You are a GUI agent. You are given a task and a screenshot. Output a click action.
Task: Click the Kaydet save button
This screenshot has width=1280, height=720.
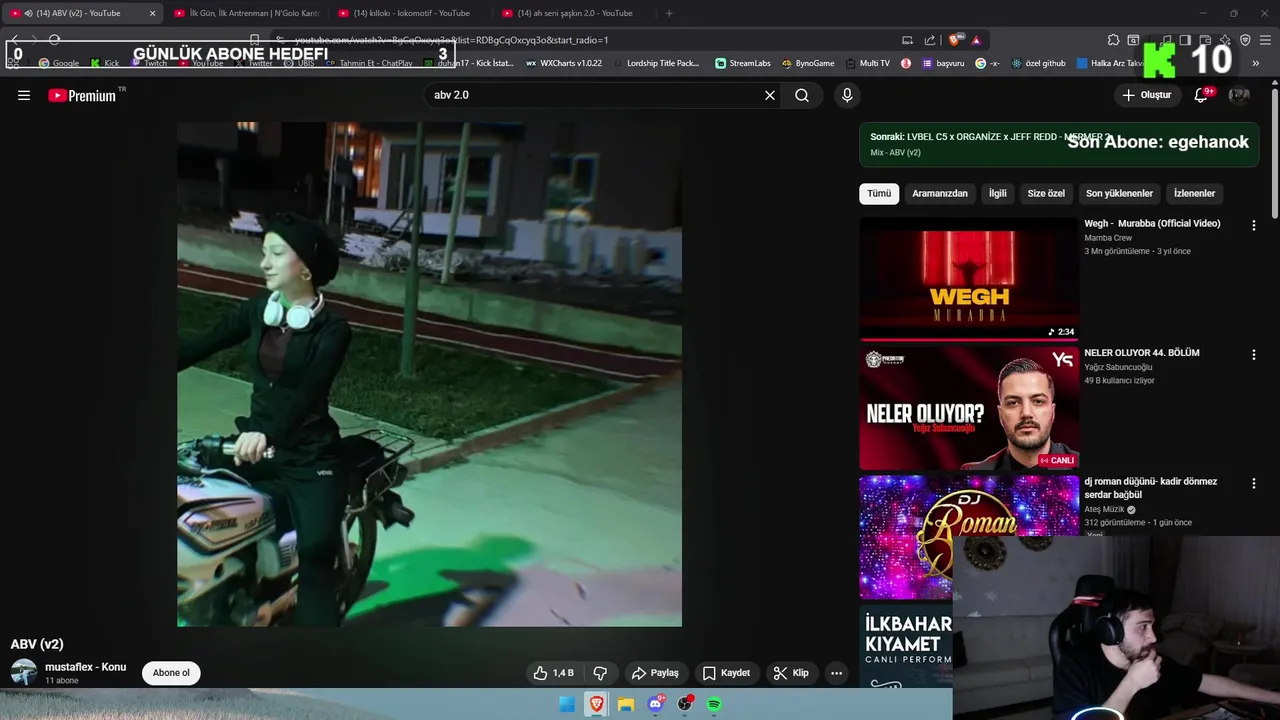[726, 673]
